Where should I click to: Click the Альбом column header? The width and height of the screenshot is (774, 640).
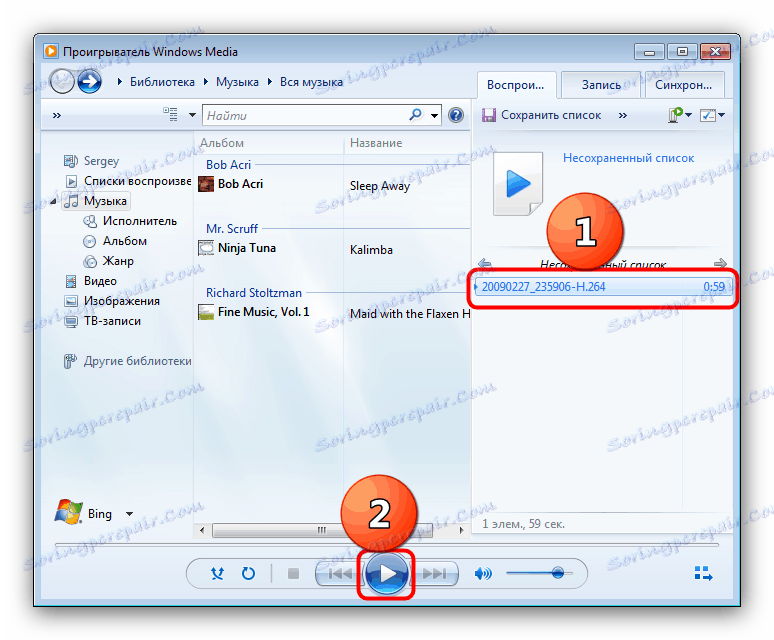coord(222,143)
